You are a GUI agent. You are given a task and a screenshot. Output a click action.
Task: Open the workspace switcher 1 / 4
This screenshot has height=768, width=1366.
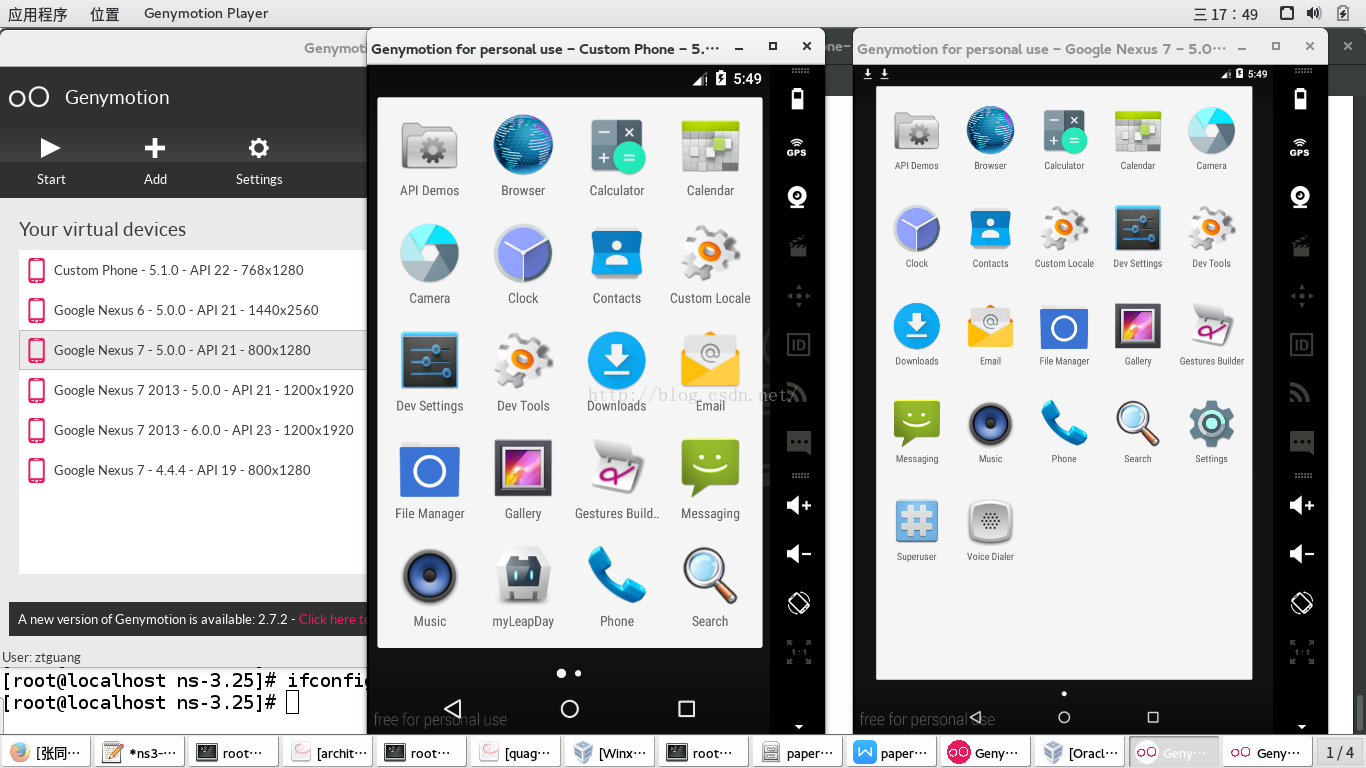point(1339,752)
